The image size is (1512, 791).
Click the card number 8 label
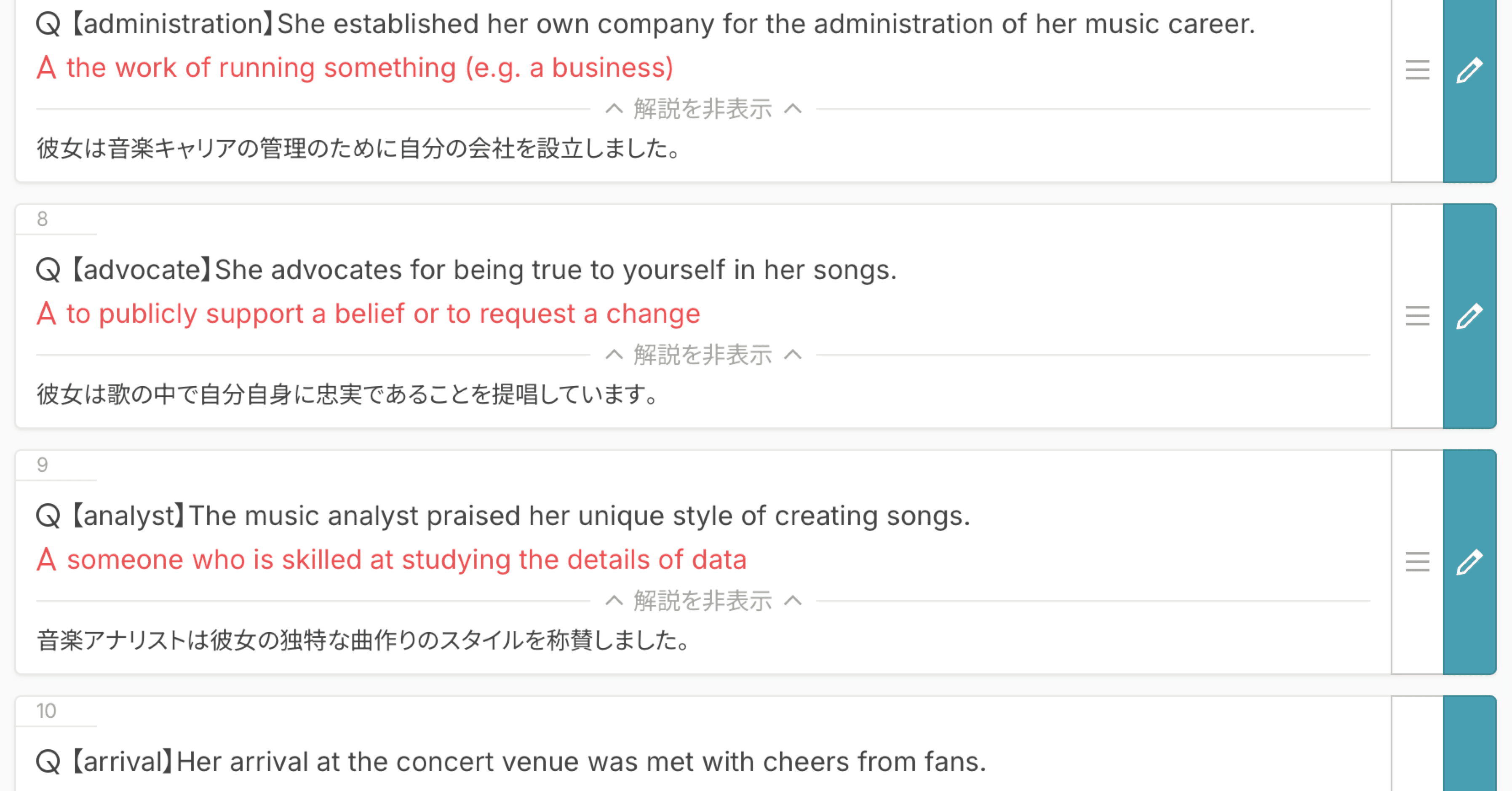click(x=42, y=219)
